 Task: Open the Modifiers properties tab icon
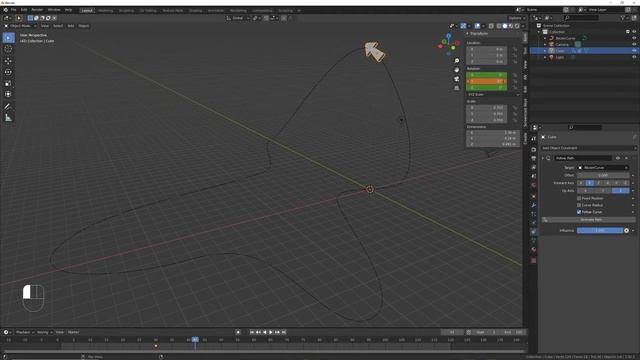(533, 205)
